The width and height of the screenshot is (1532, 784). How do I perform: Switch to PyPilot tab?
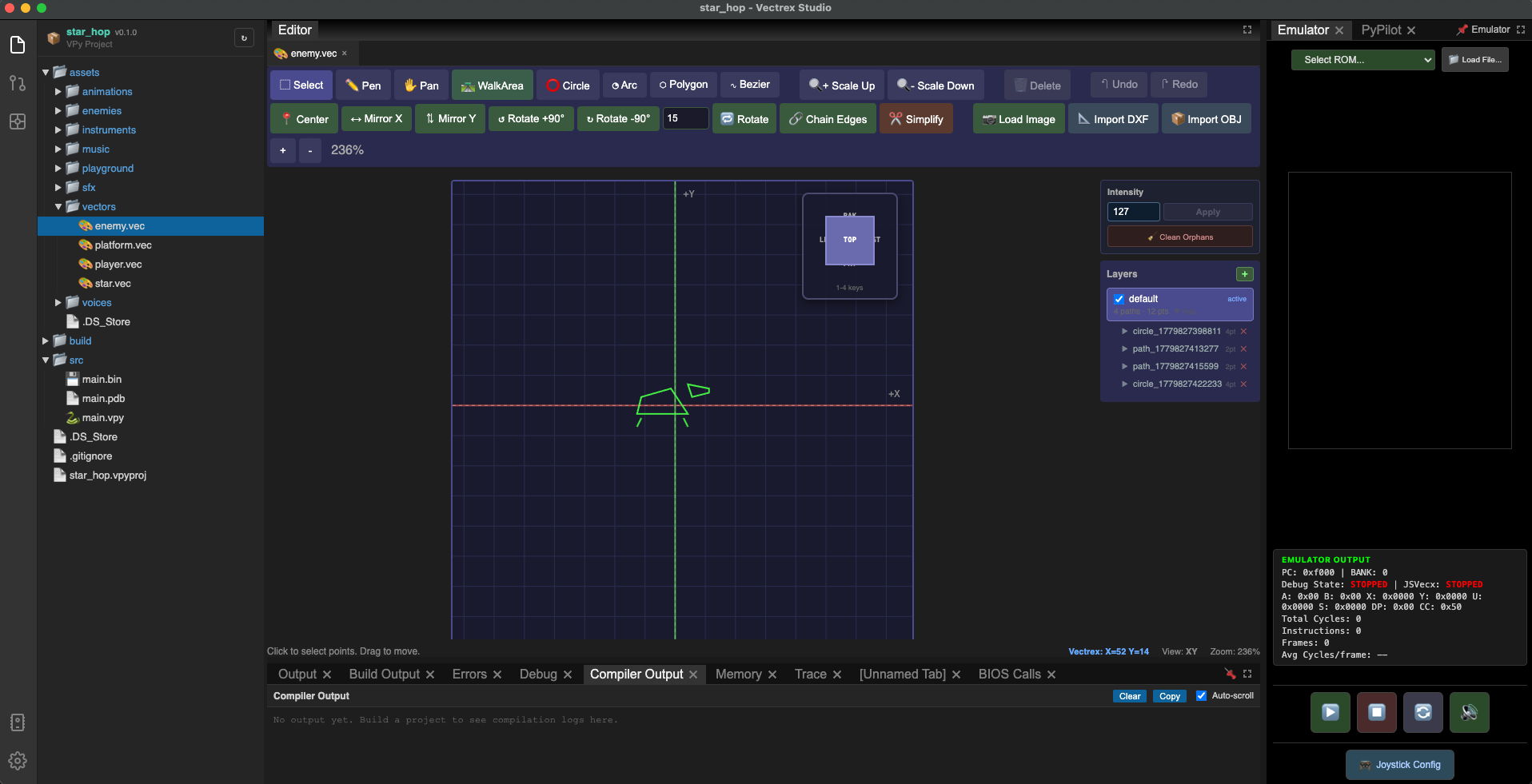(x=1381, y=30)
